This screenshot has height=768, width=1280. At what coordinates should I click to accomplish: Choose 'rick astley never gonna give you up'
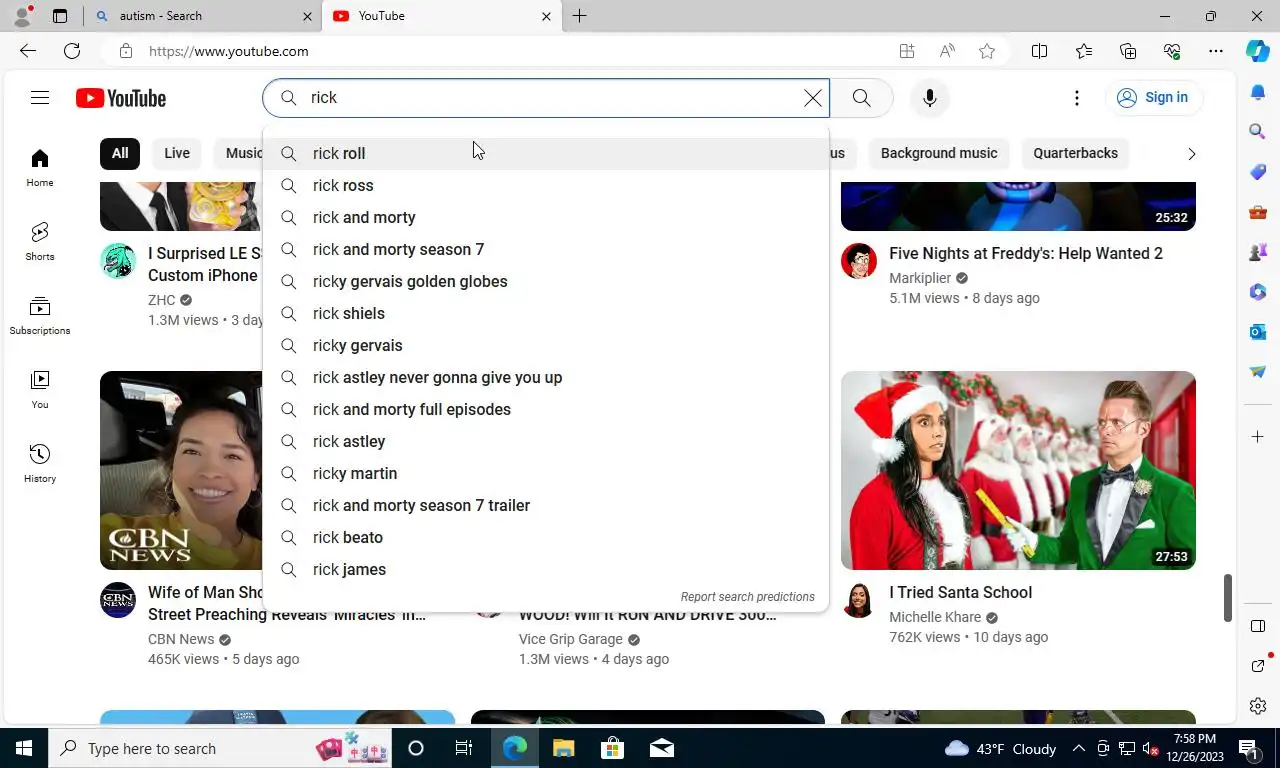546,377
